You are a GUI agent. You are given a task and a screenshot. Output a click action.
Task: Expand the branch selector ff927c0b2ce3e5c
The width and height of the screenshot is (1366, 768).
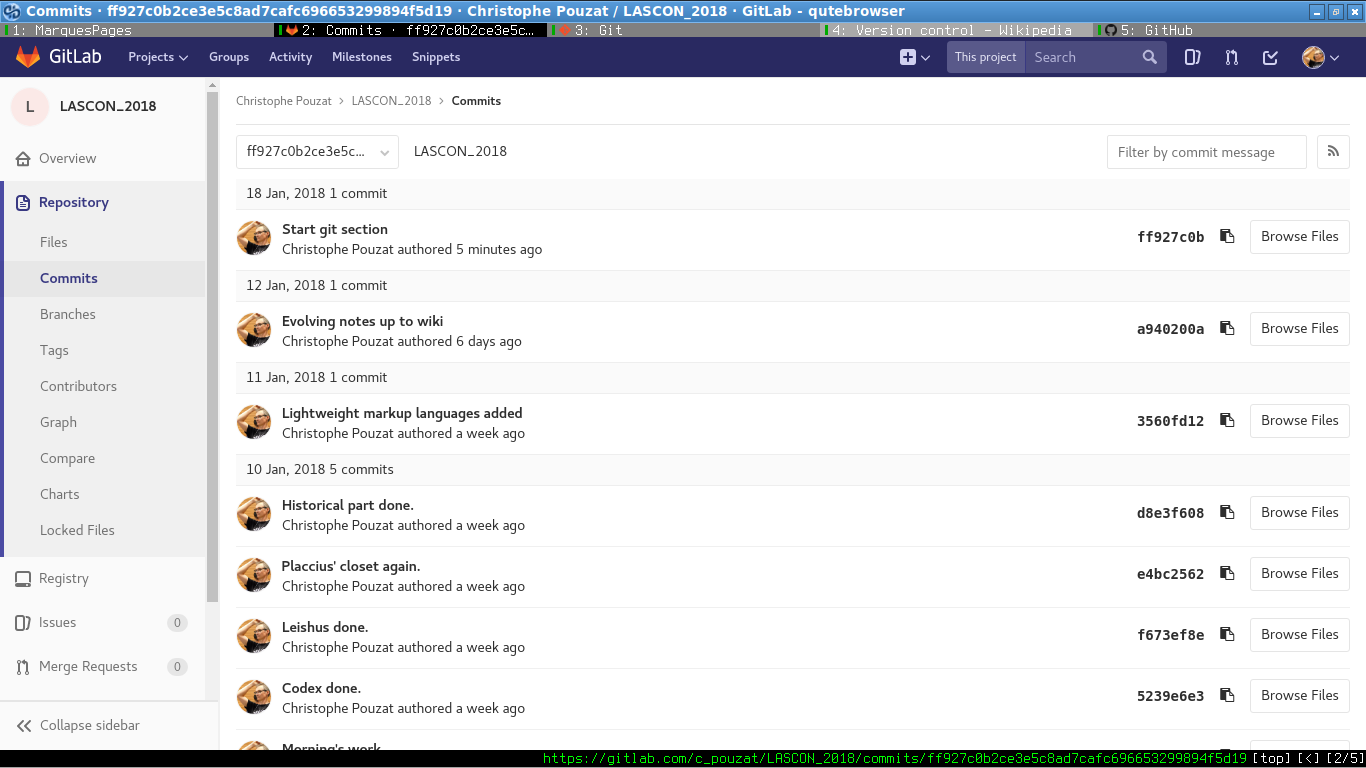click(317, 152)
